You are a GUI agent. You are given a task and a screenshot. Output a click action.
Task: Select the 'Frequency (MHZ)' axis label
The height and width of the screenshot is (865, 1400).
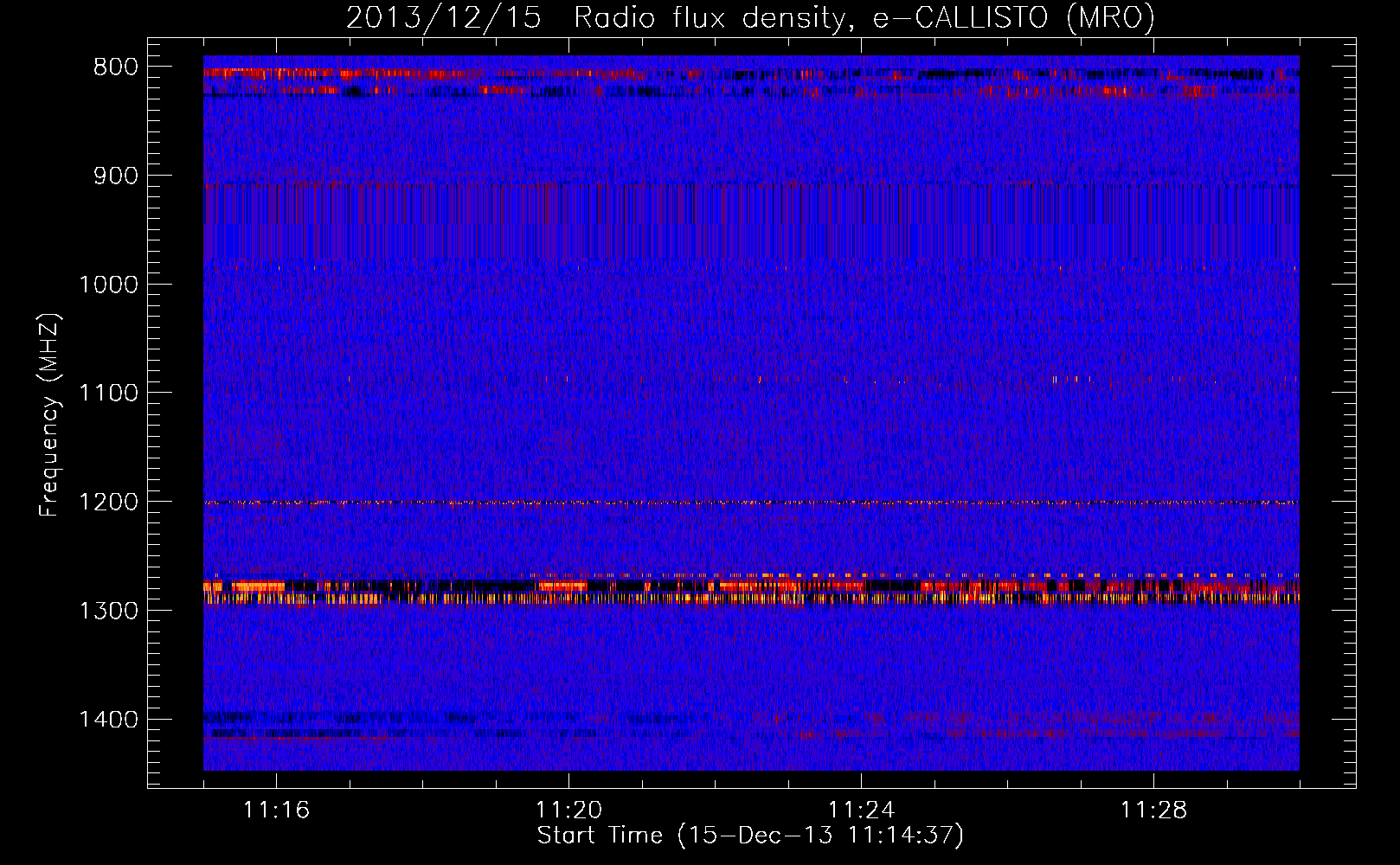click(x=49, y=415)
